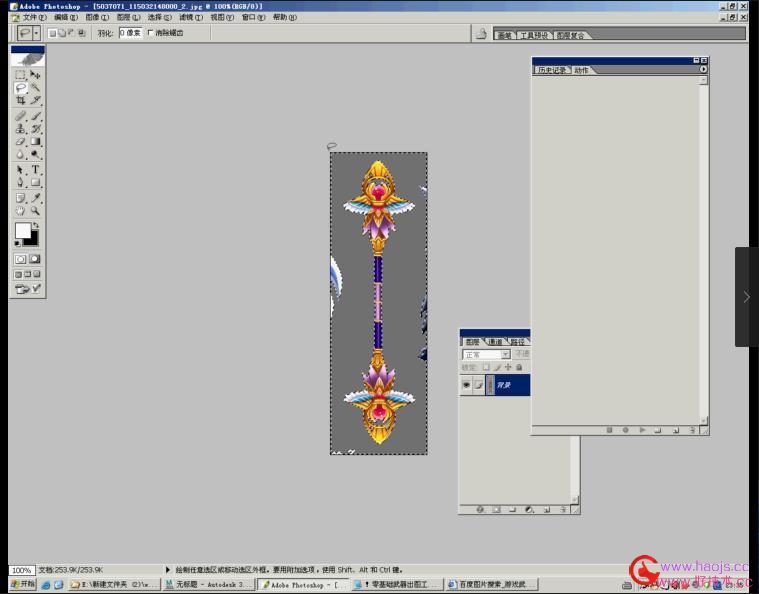The height and width of the screenshot is (594, 759).
Task: Select the Healing Brush tool
Action: point(20,116)
